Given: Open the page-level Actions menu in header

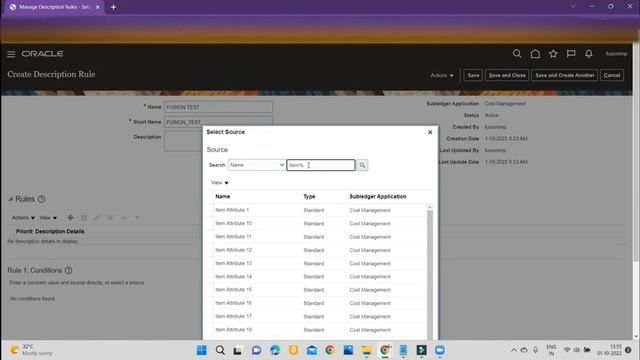Looking at the screenshot, I should pyautogui.click(x=442, y=75).
